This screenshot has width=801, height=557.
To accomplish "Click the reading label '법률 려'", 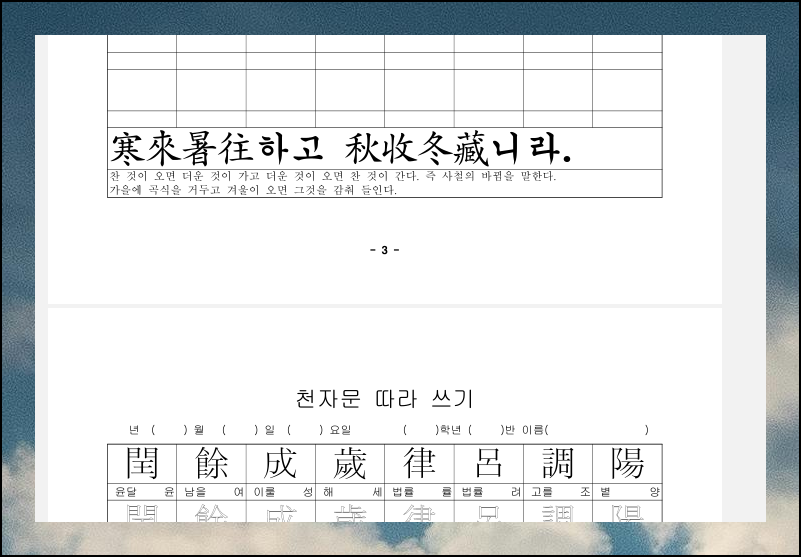I will 491,492.
